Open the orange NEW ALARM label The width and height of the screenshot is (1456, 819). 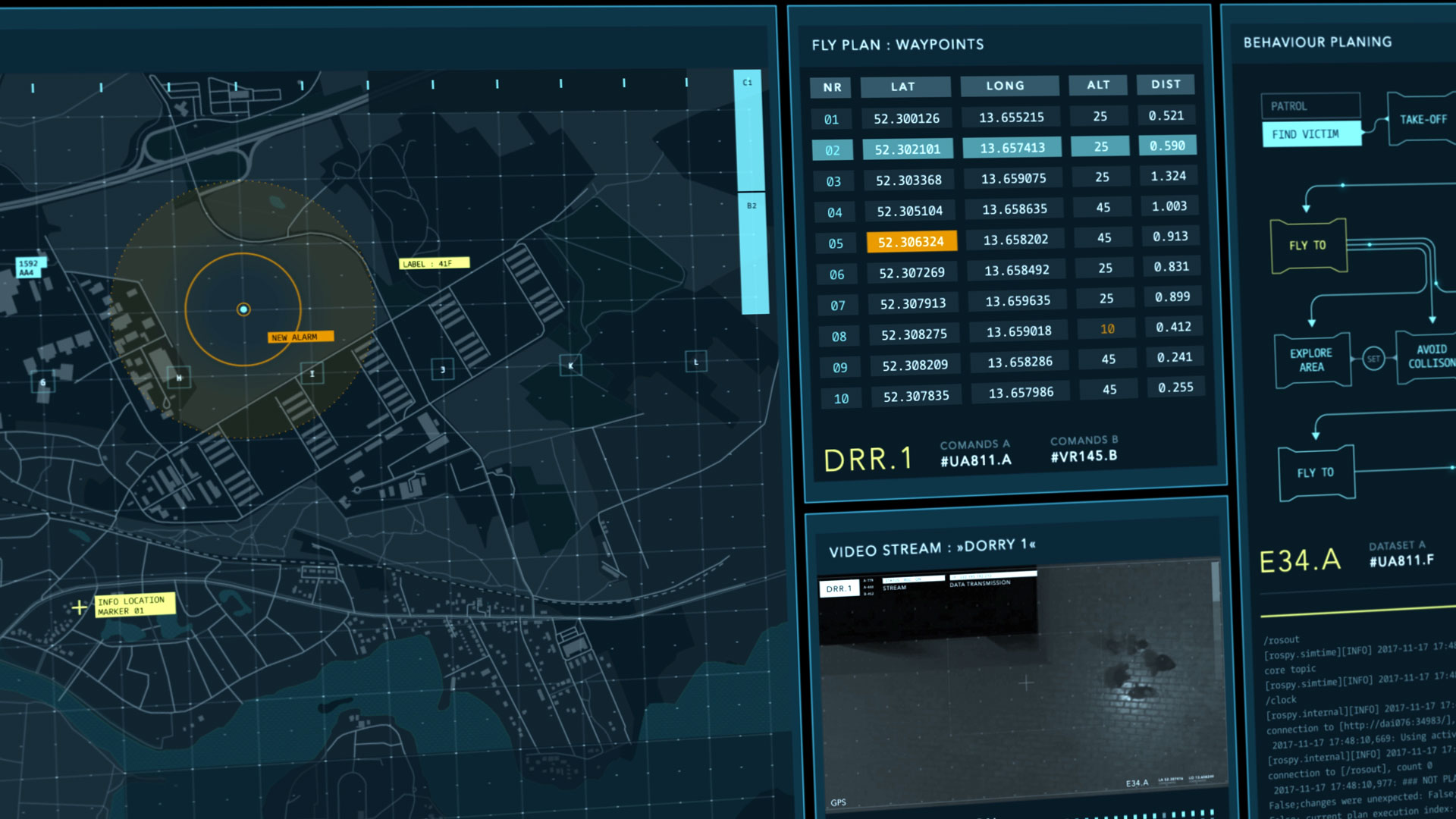click(300, 337)
